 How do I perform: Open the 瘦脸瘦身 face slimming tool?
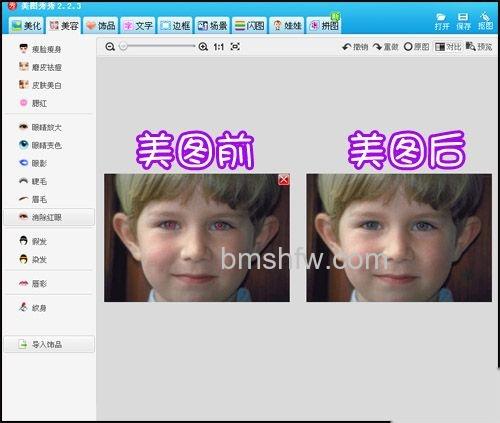click(x=40, y=49)
